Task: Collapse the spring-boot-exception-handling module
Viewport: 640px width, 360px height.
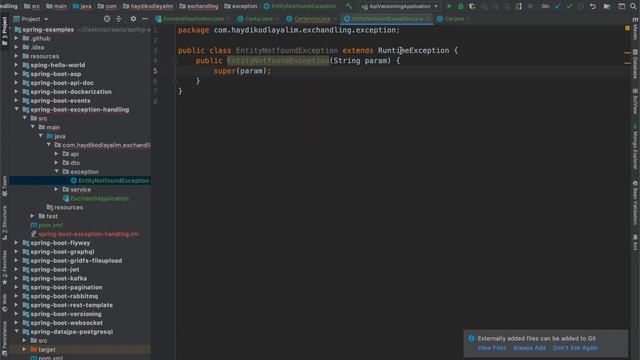Action: coord(17,109)
